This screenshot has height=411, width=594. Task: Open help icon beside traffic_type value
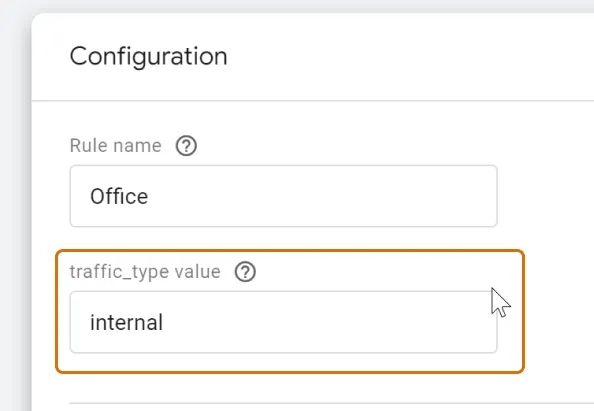coord(245,272)
